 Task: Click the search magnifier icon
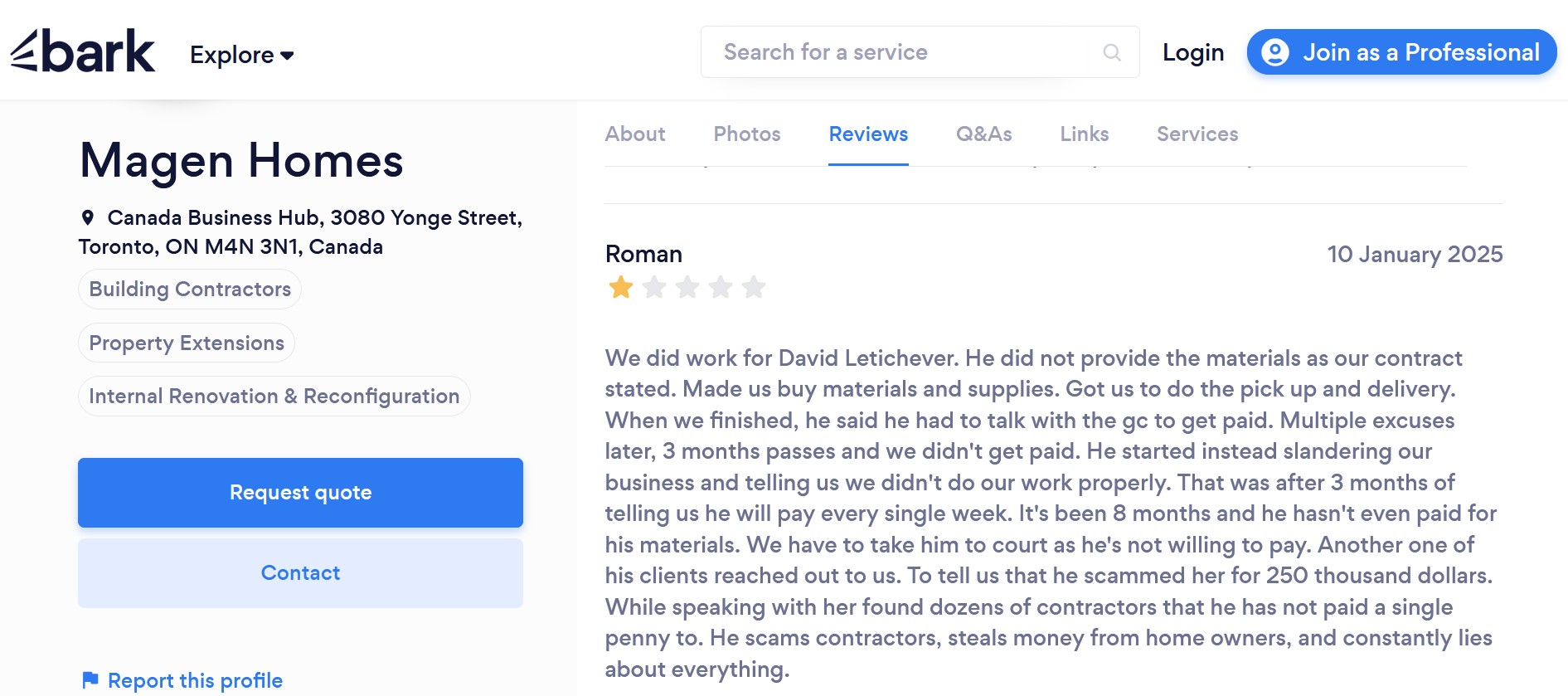coord(1112,52)
